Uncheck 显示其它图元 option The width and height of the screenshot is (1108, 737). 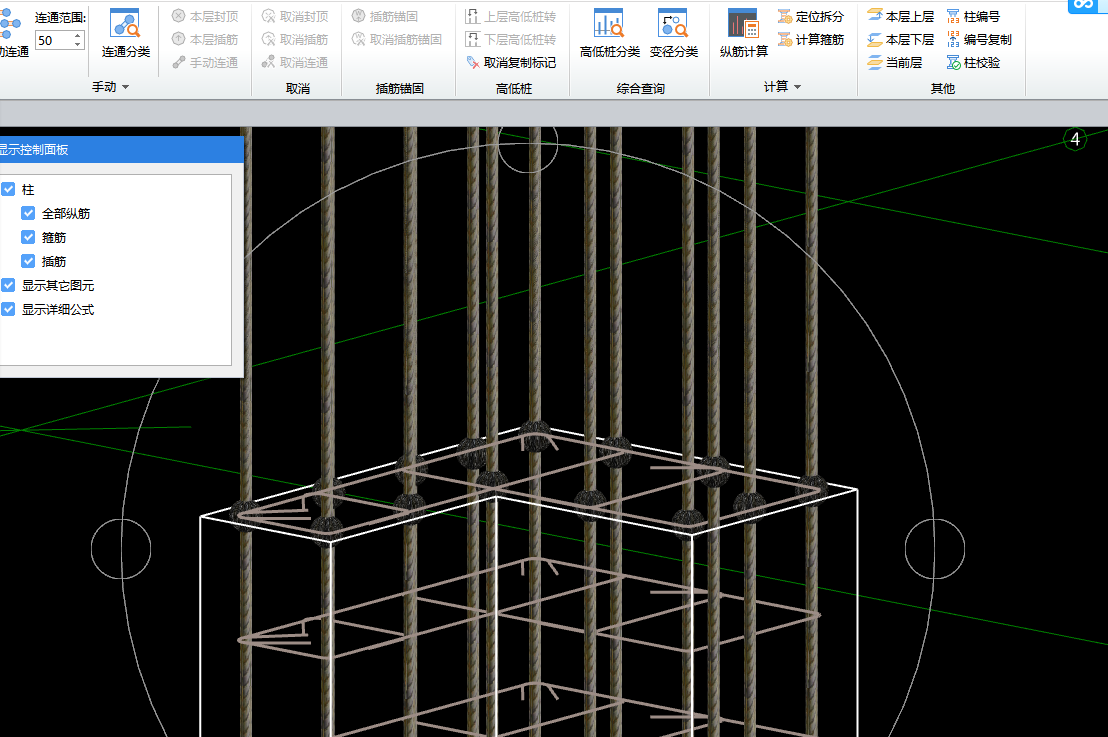pos(8,285)
